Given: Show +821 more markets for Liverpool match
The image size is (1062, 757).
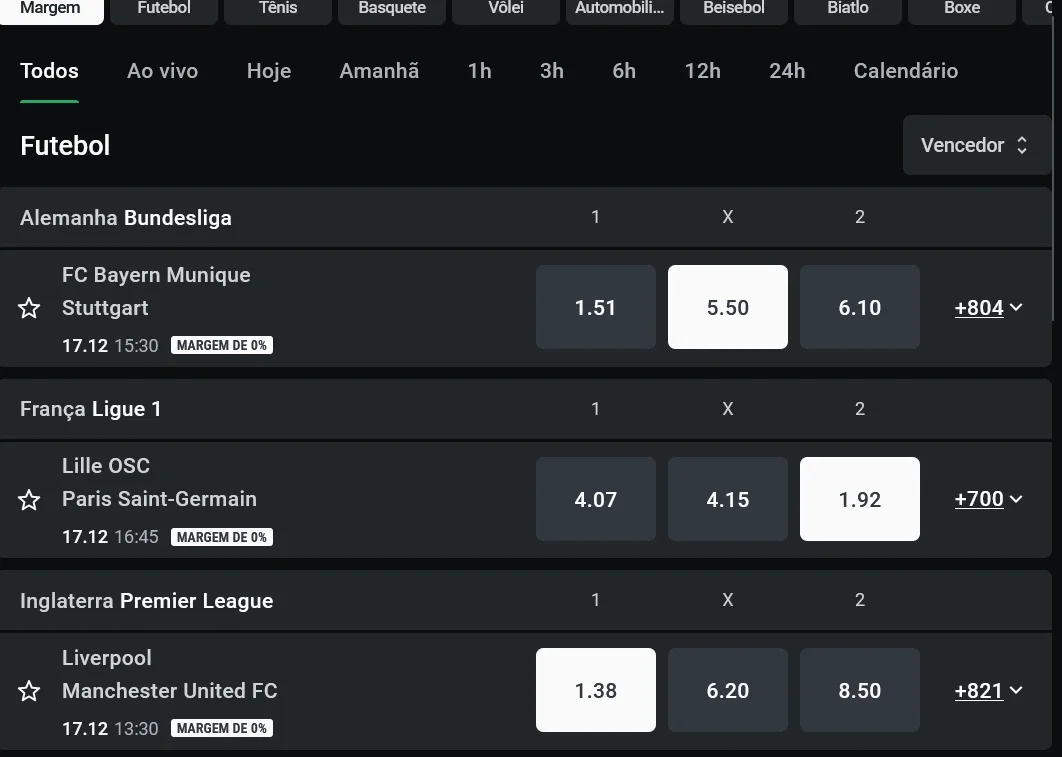Looking at the screenshot, I should [988, 691].
